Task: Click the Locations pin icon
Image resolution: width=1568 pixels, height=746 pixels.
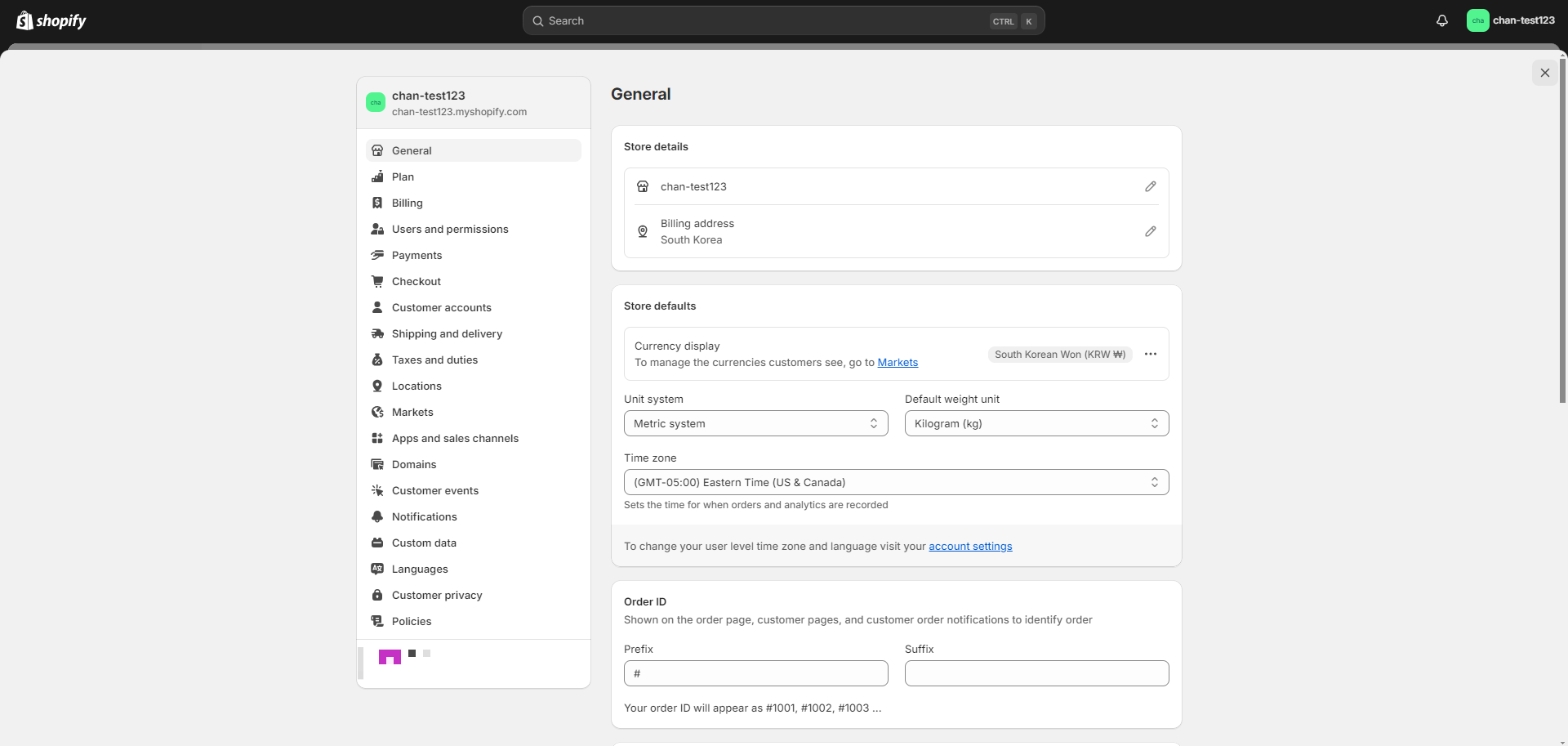Action: [377, 386]
